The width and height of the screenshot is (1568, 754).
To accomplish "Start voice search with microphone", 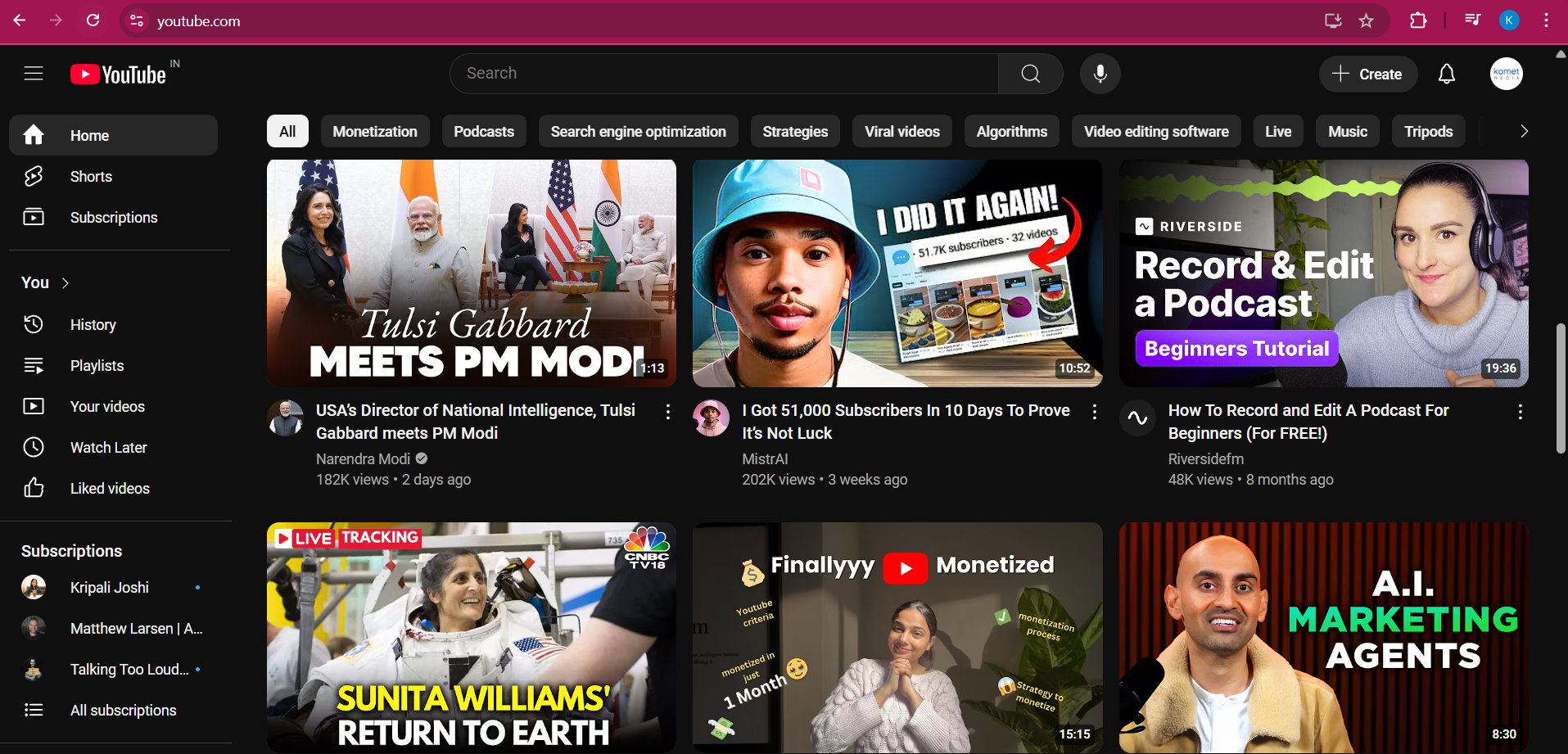I will (x=1100, y=74).
